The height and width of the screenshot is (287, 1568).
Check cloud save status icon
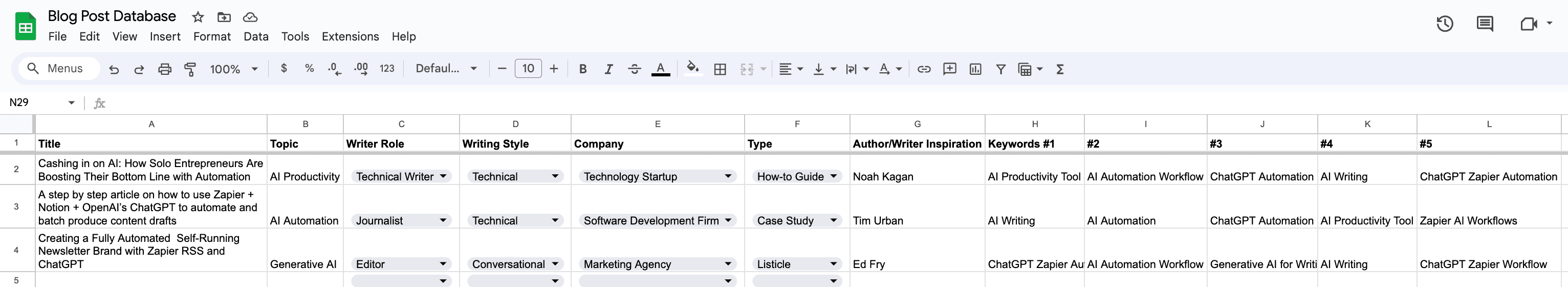pos(250,17)
